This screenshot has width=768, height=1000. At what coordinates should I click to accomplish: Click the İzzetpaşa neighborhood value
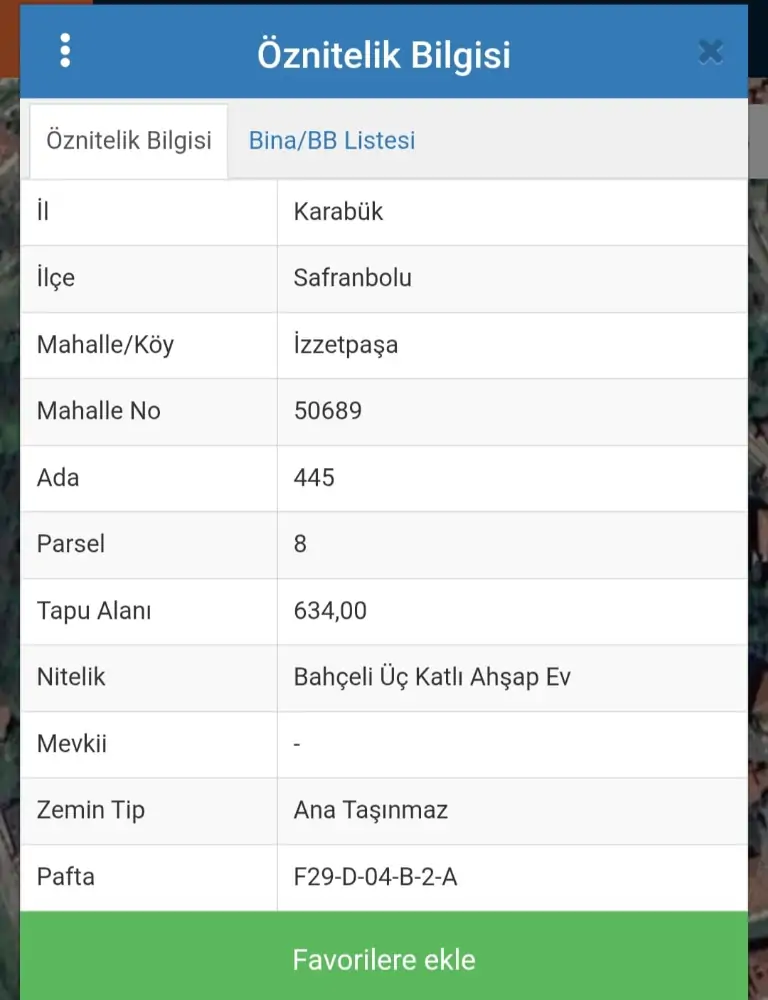345,345
